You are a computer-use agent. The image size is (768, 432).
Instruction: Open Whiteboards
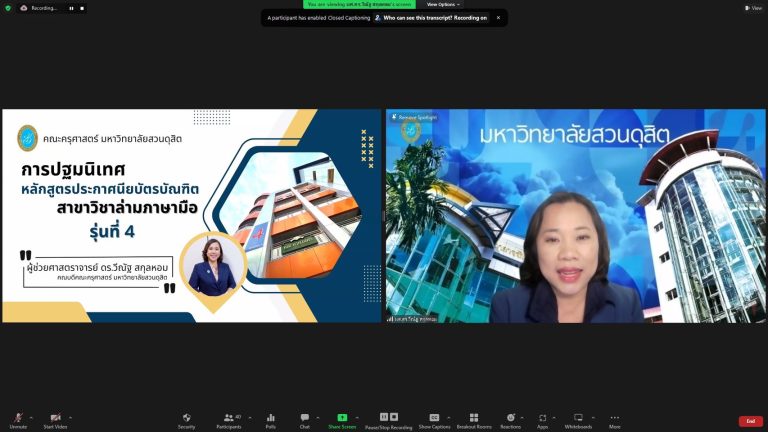tap(578, 420)
